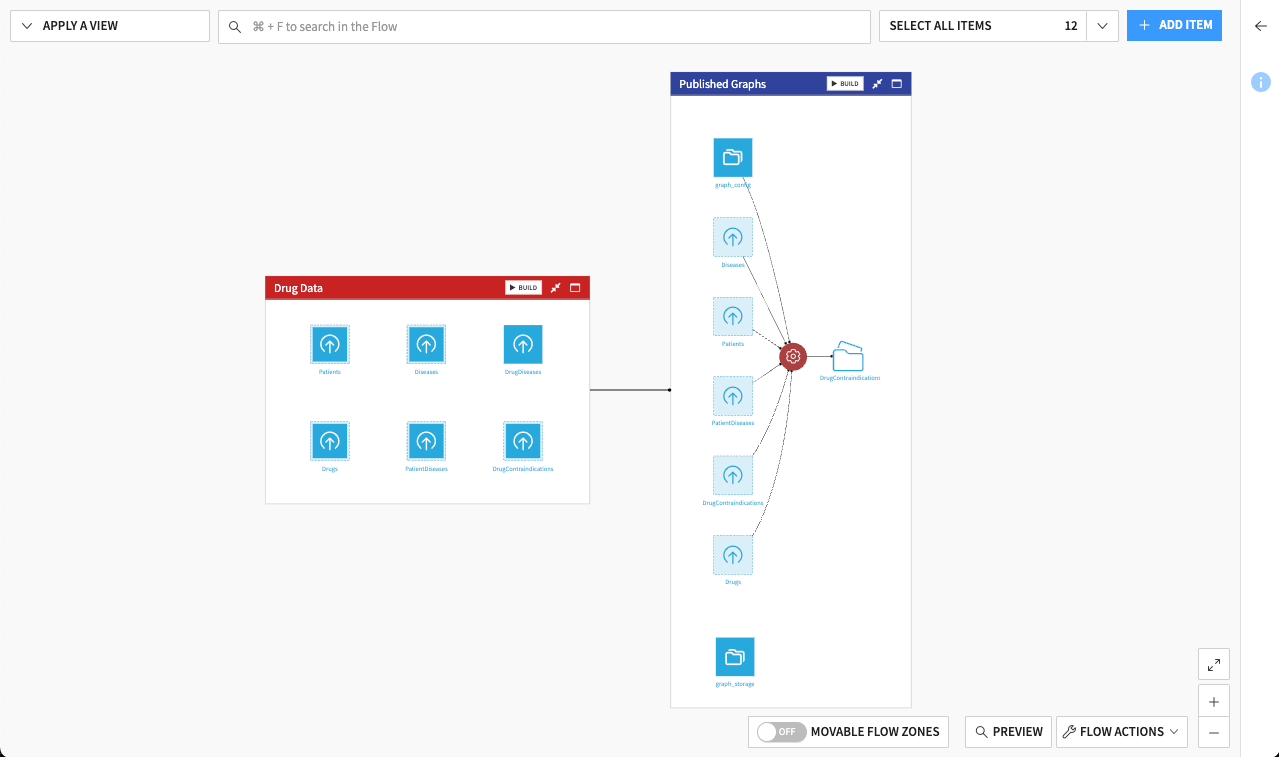Select the Patients dataset in Drug Data zone
The height and width of the screenshot is (757, 1279).
pyautogui.click(x=330, y=345)
